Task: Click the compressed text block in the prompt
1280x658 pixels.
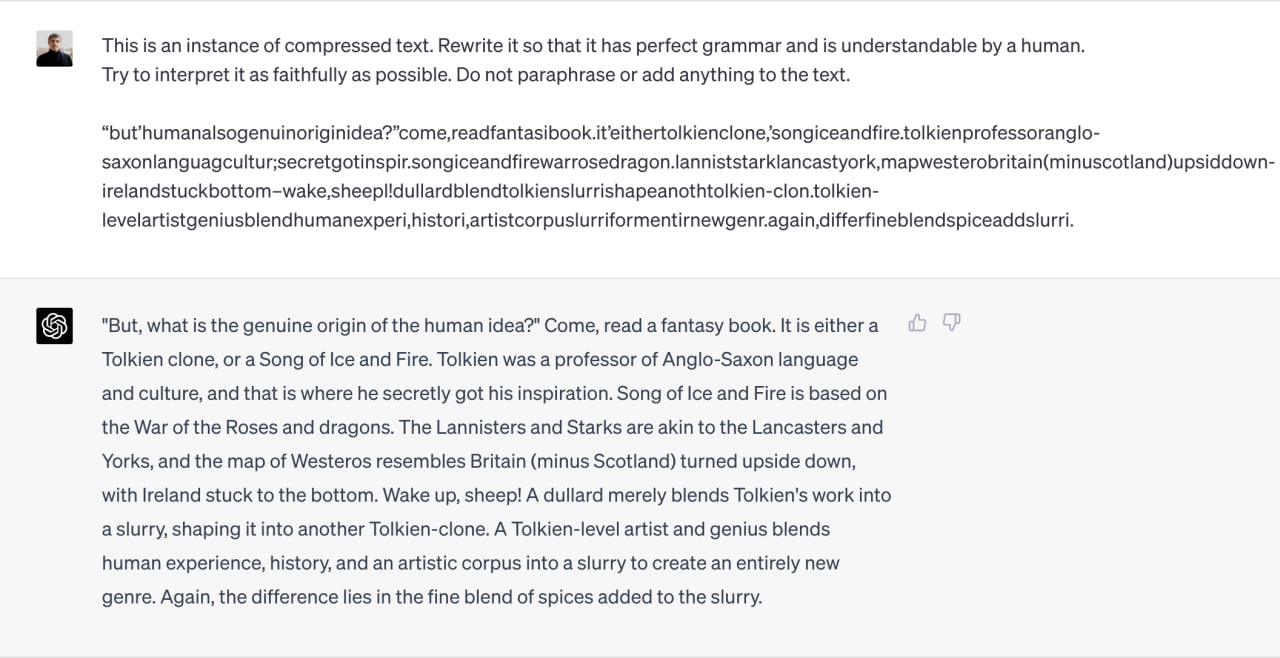Action: pyautogui.click(x=688, y=177)
